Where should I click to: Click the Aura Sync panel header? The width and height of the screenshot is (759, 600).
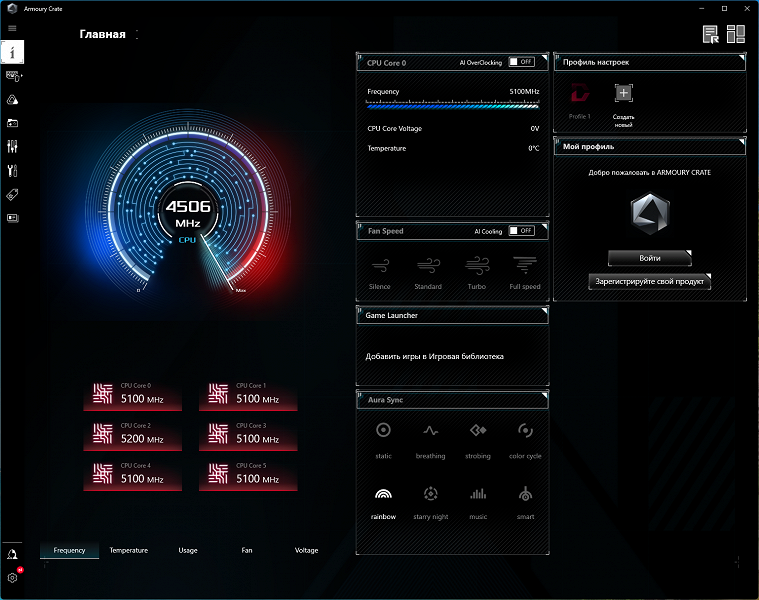[x=453, y=400]
